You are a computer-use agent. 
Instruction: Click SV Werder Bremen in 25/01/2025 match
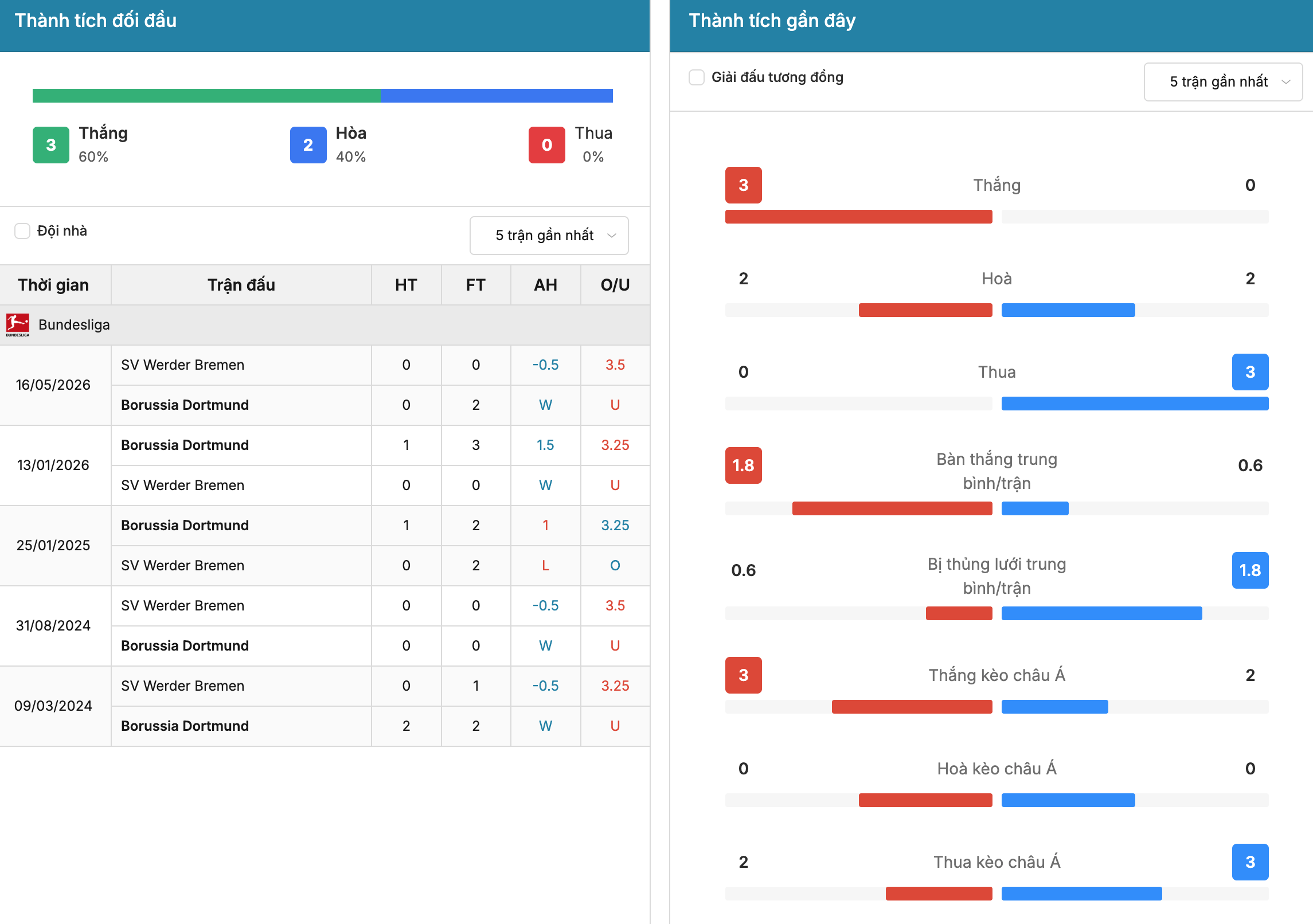(x=183, y=566)
